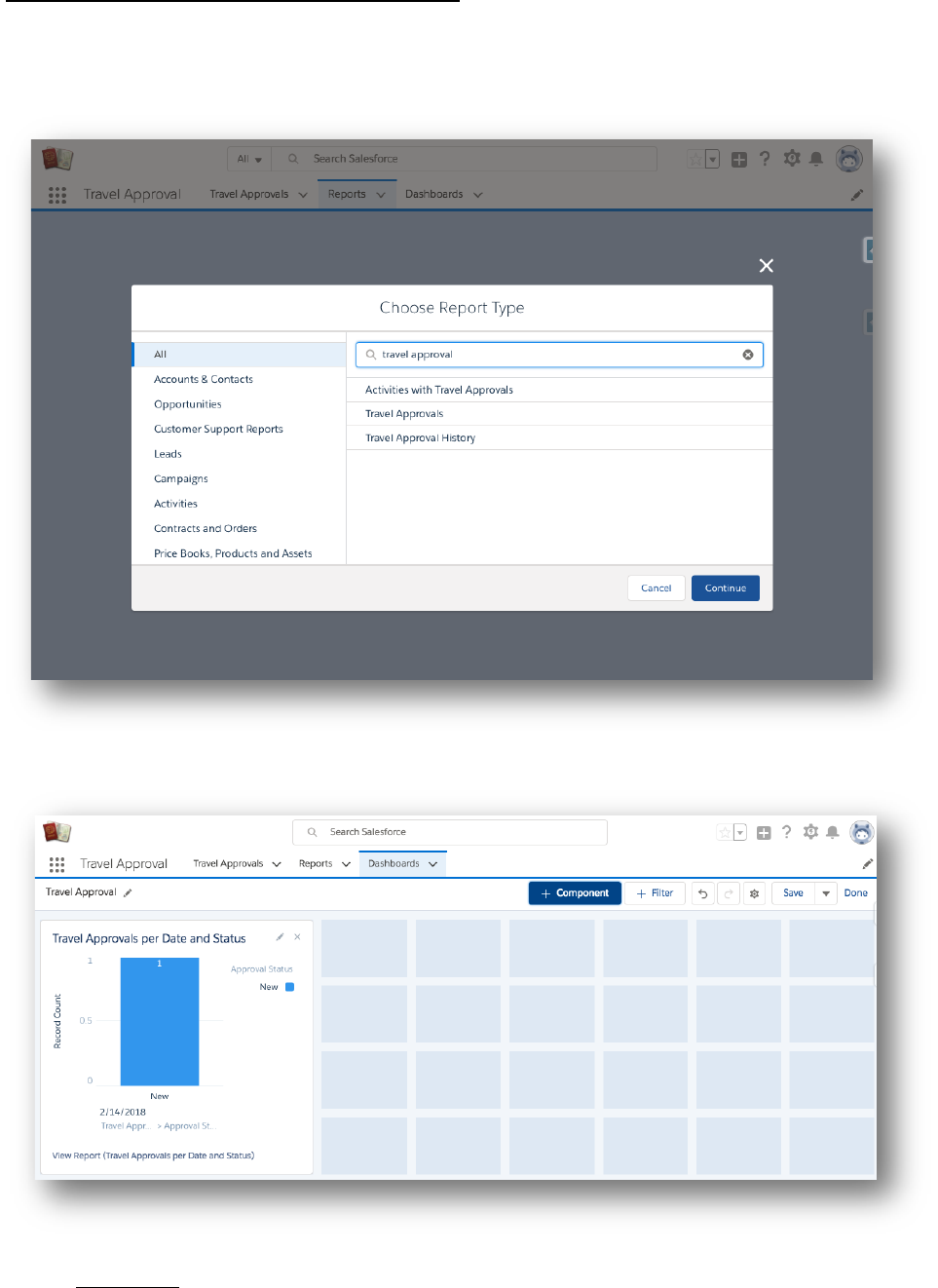Viewport: 938px width, 1288px height.
Task: Open Help question mark in upper Reports screenshot
Action: coord(765,159)
